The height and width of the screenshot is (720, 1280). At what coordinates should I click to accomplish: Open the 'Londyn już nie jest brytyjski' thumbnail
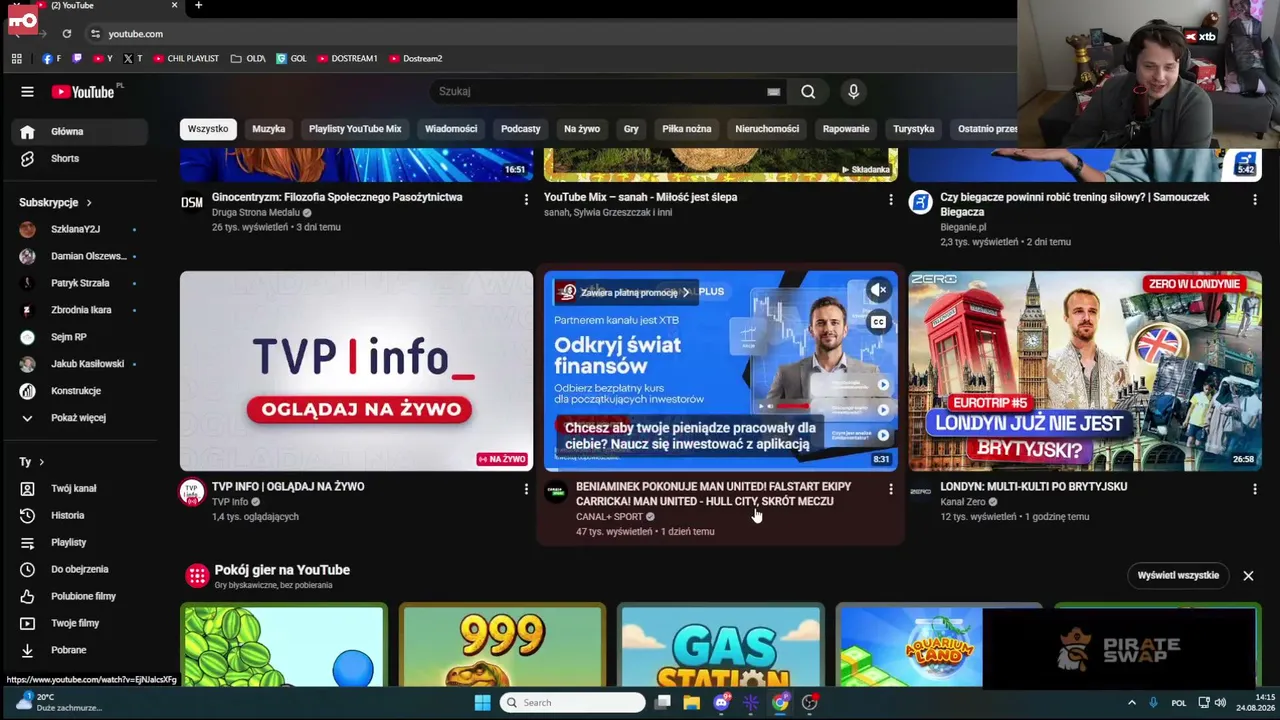[1085, 371]
